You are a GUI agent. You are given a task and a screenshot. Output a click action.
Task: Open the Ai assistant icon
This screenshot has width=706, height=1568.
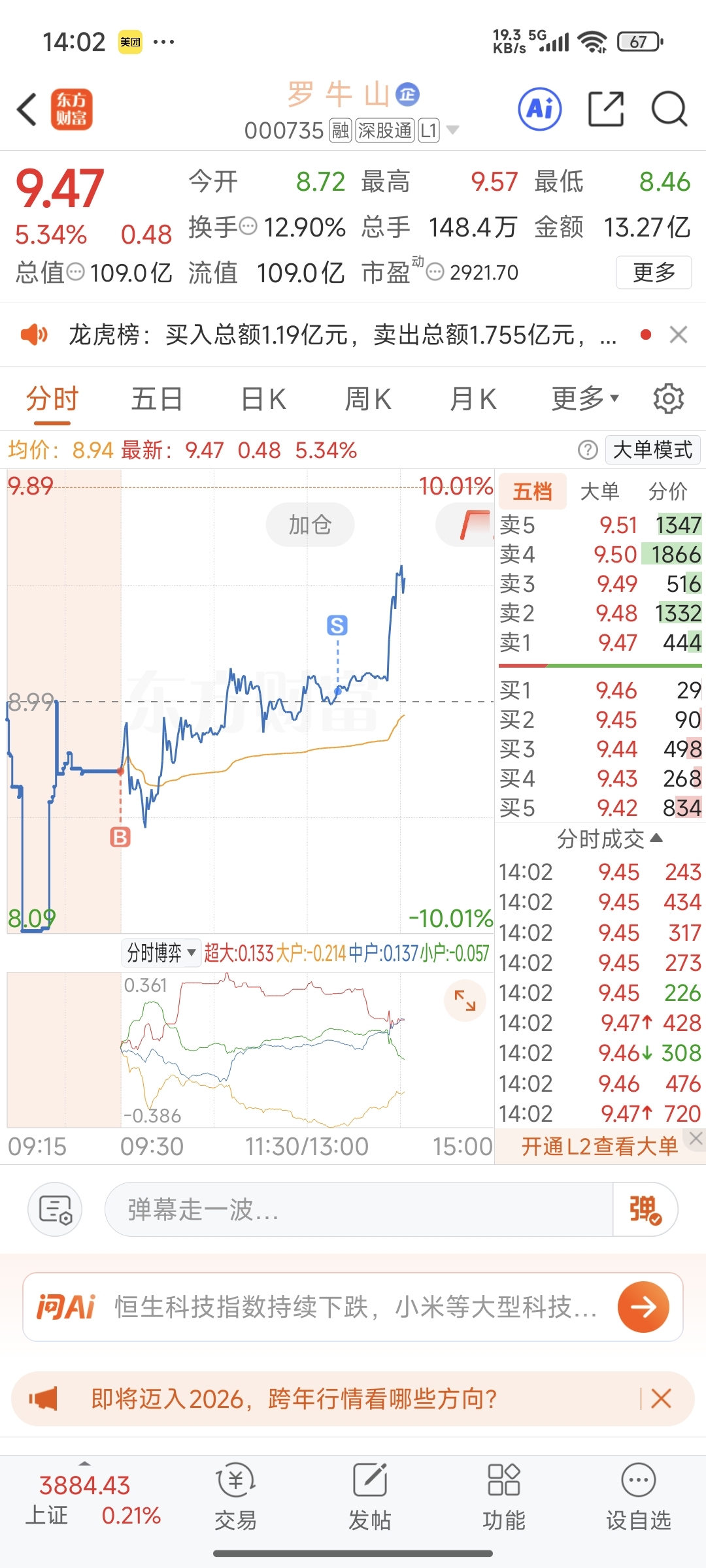coord(540,108)
